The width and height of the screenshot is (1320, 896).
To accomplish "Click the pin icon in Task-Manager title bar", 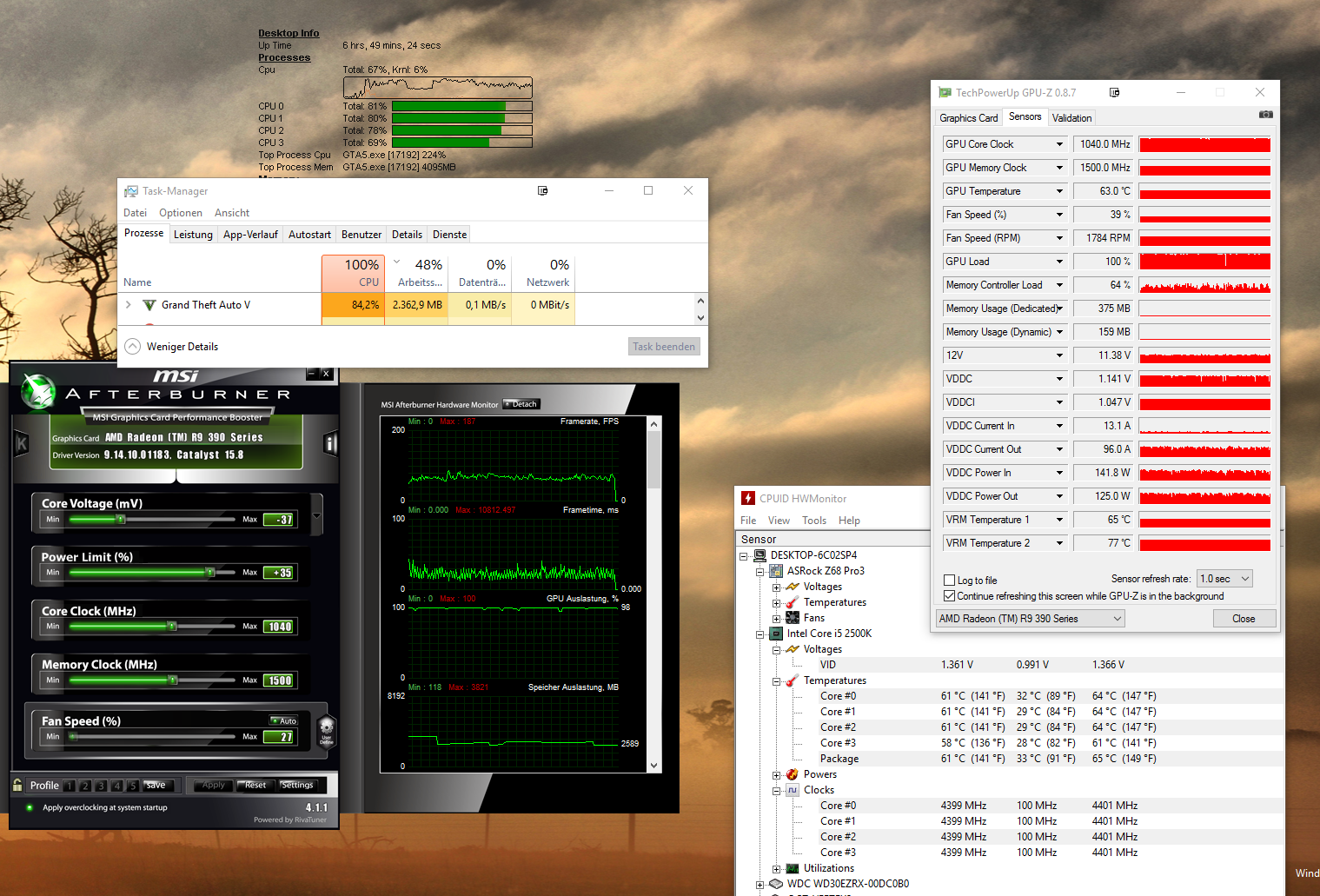I will coord(543,190).
